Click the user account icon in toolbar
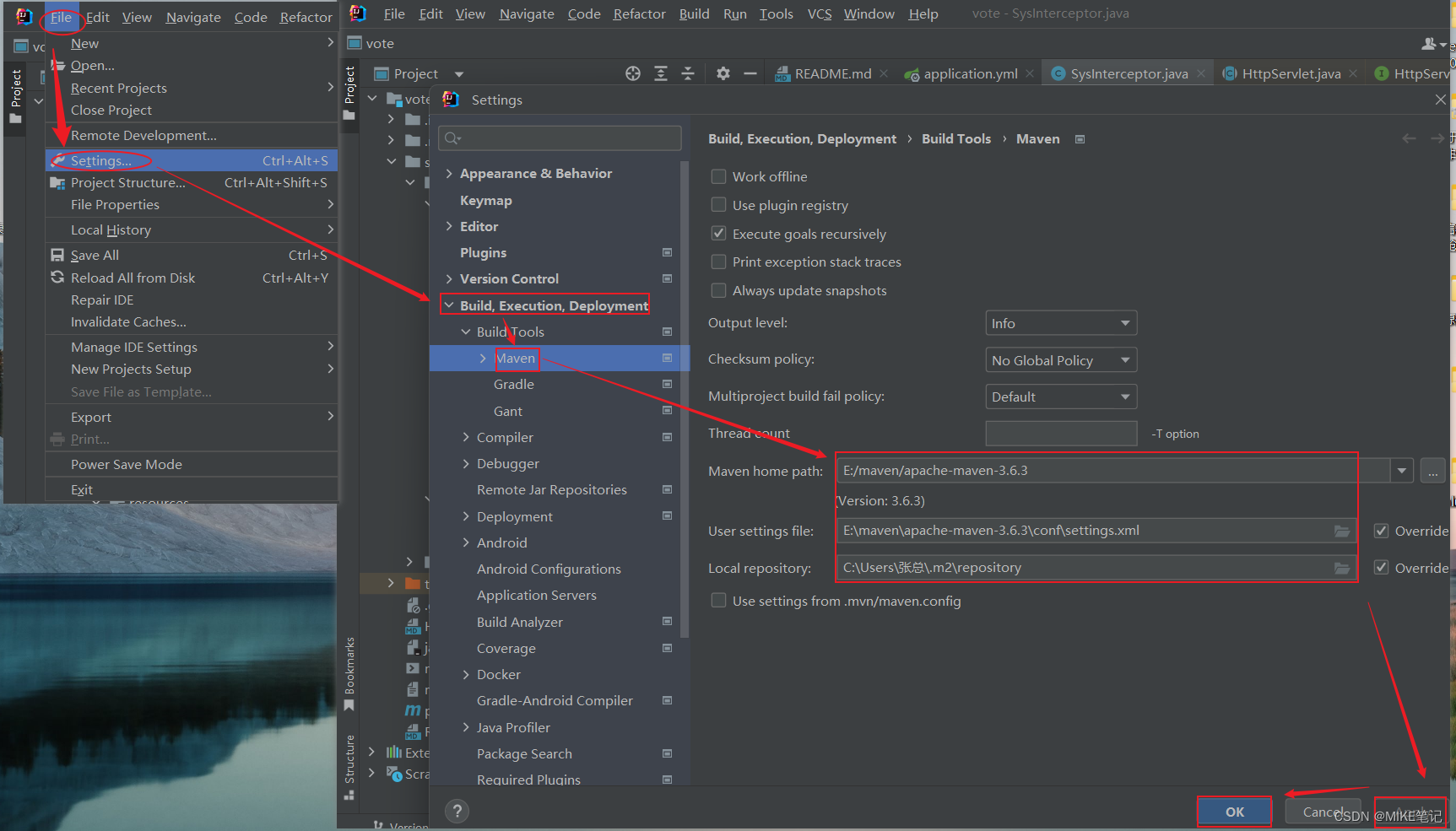The height and width of the screenshot is (831, 1456). 1429,43
